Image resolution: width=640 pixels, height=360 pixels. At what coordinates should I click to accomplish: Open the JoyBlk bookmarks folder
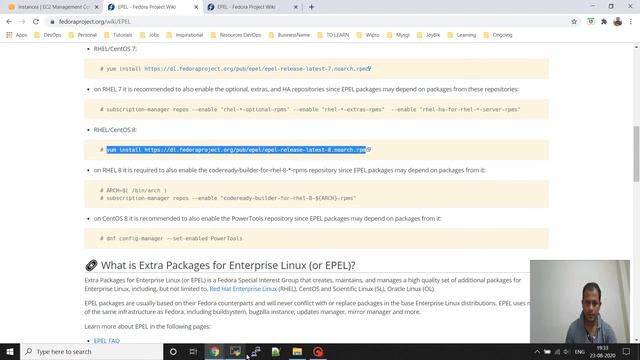[x=428, y=35]
